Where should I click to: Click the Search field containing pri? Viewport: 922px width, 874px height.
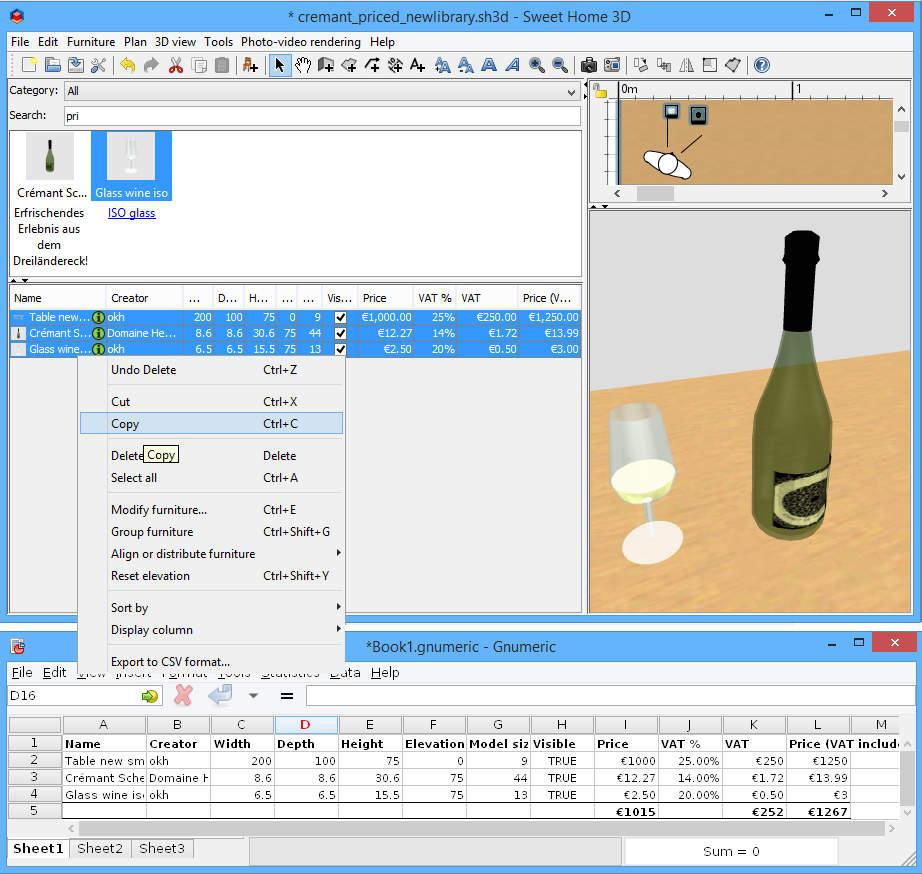click(322, 116)
